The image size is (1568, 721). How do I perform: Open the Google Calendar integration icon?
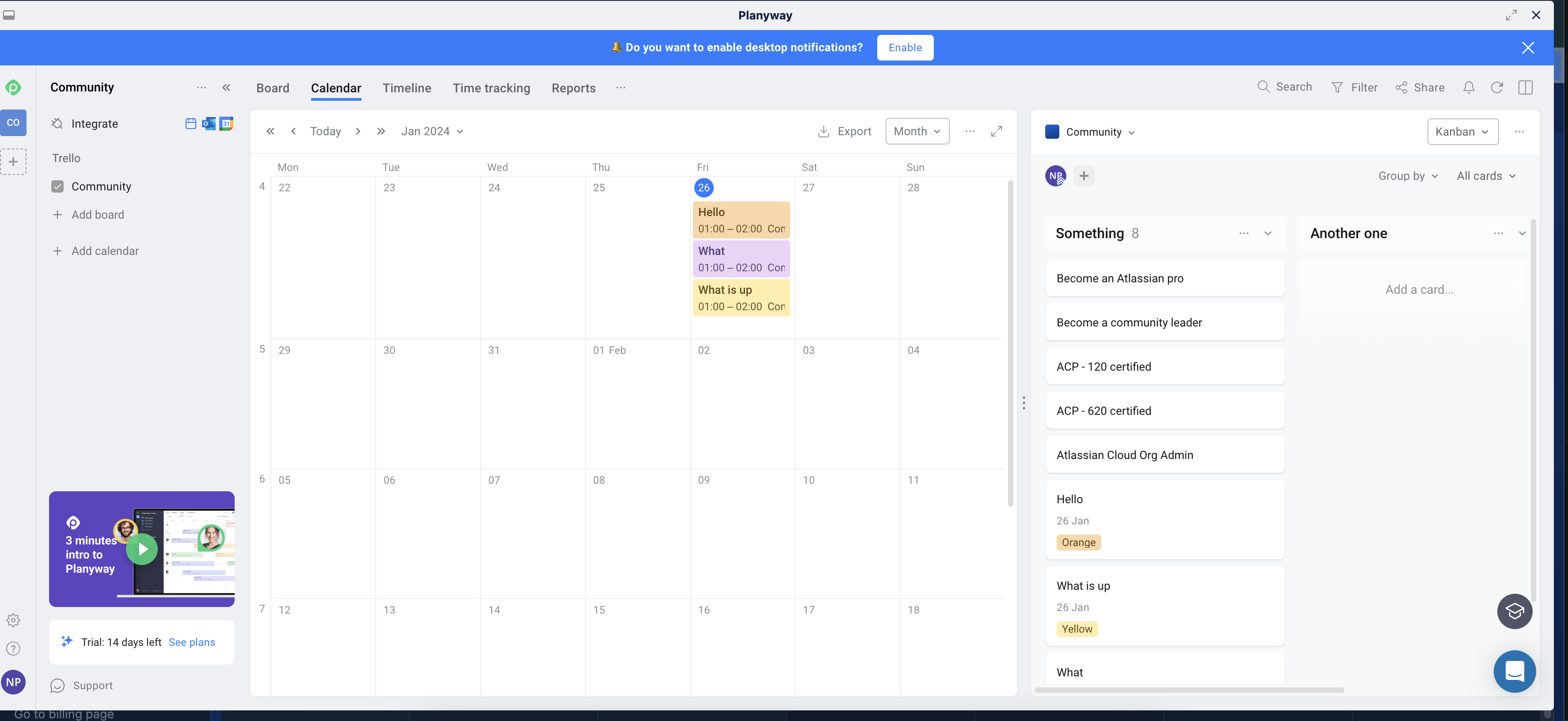coord(226,124)
